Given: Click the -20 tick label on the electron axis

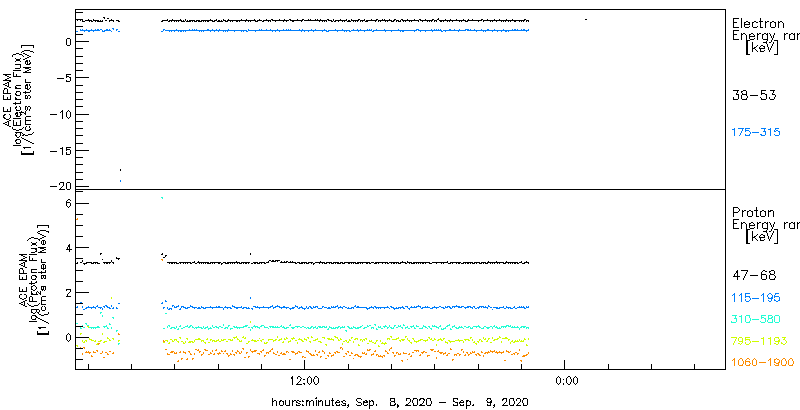Looking at the screenshot, I should [x=63, y=186].
